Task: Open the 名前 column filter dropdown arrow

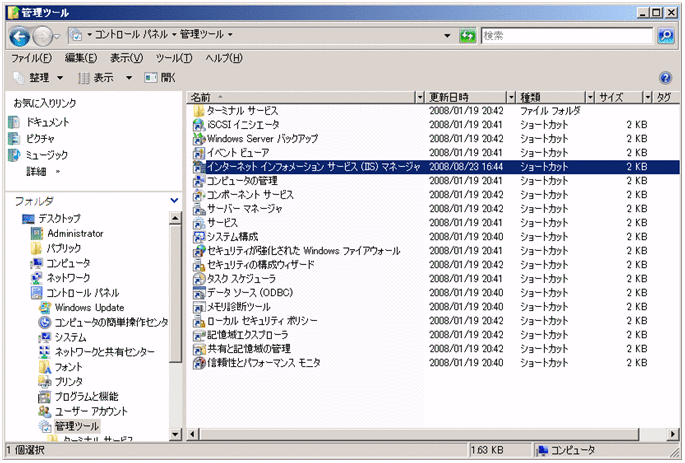Action: tap(419, 97)
